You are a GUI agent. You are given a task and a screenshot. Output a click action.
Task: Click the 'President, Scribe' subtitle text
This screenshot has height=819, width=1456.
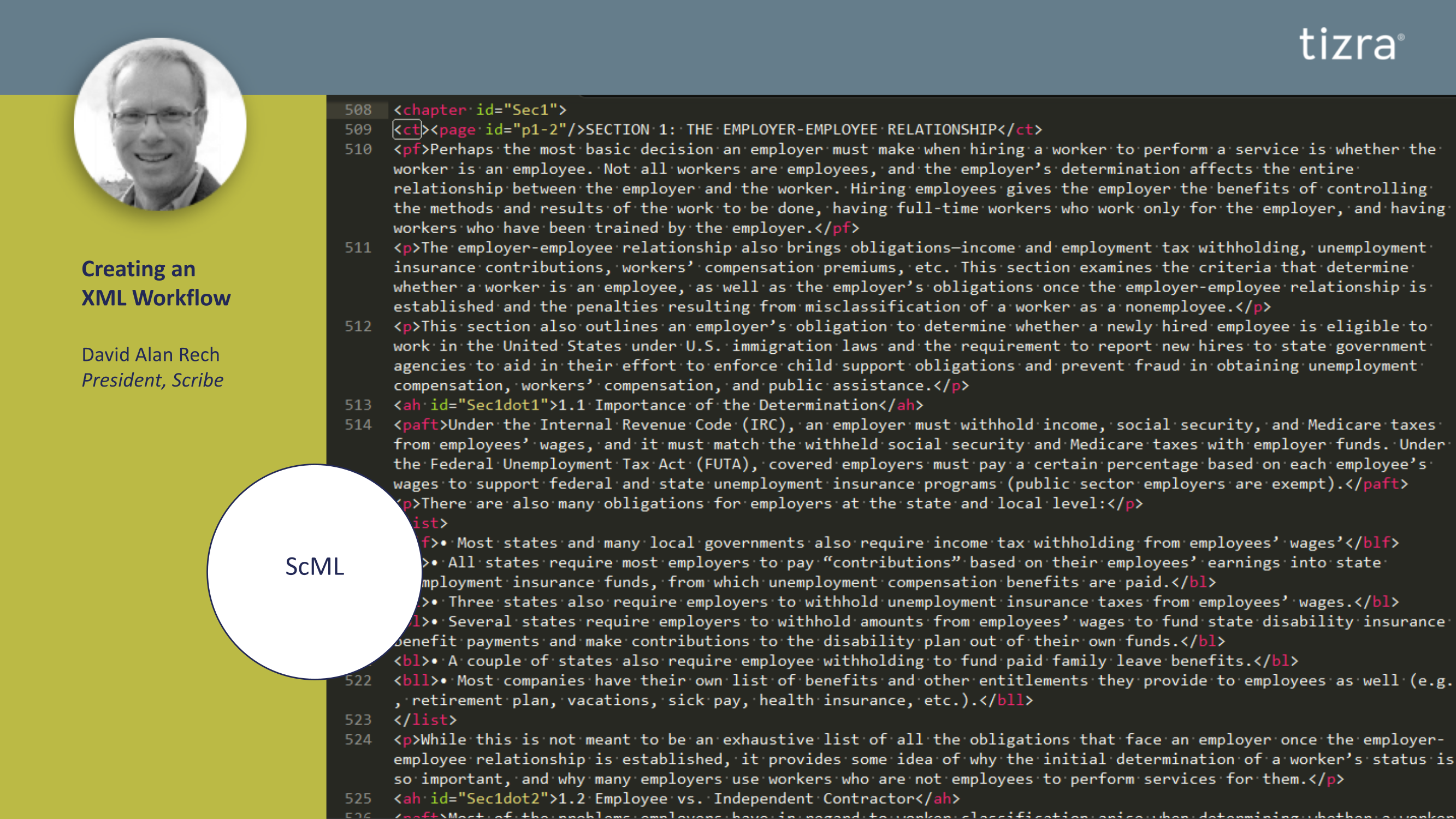pyautogui.click(x=152, y=381)
